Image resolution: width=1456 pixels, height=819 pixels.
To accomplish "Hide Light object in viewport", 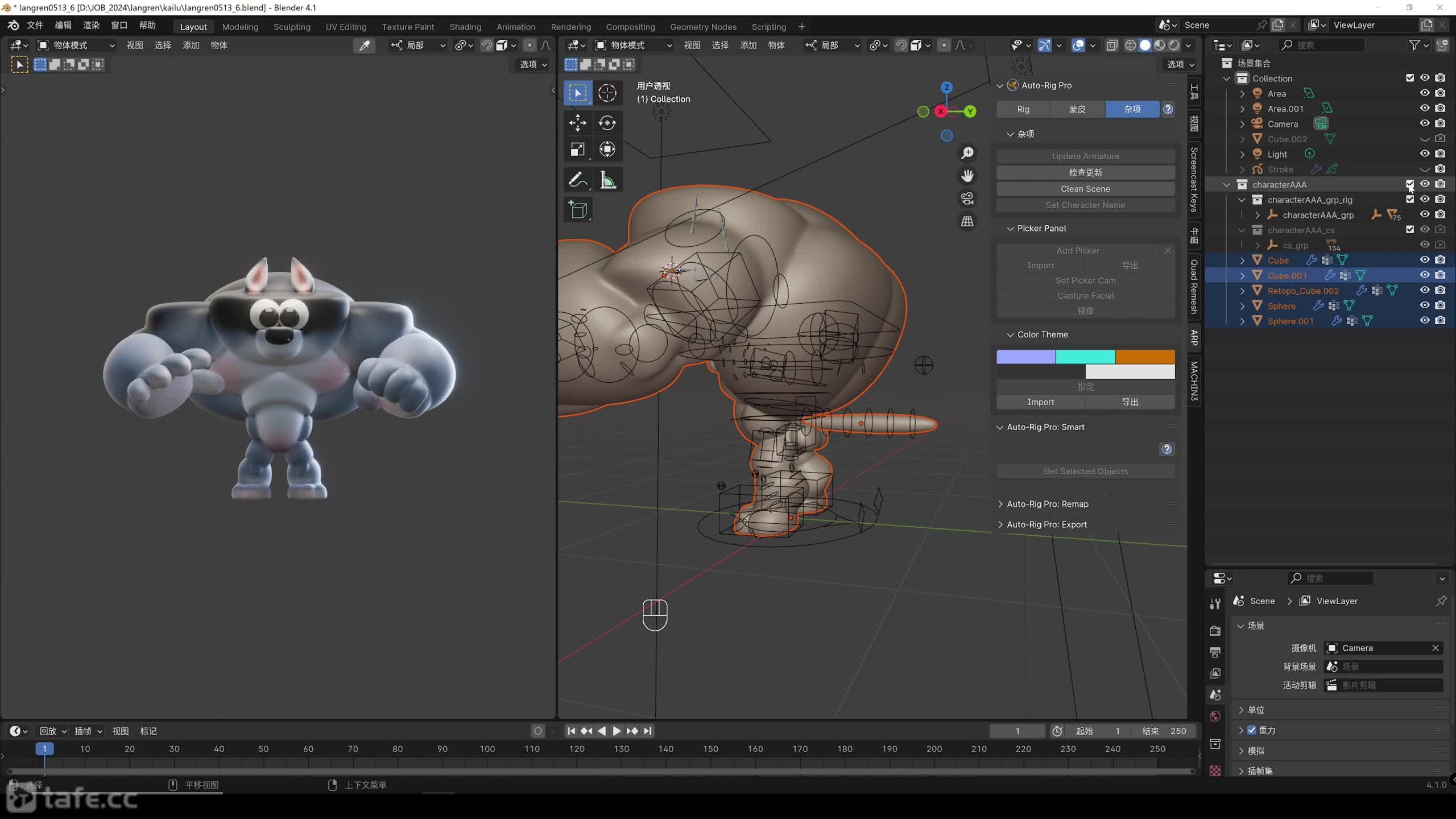I will (1425, 154).
